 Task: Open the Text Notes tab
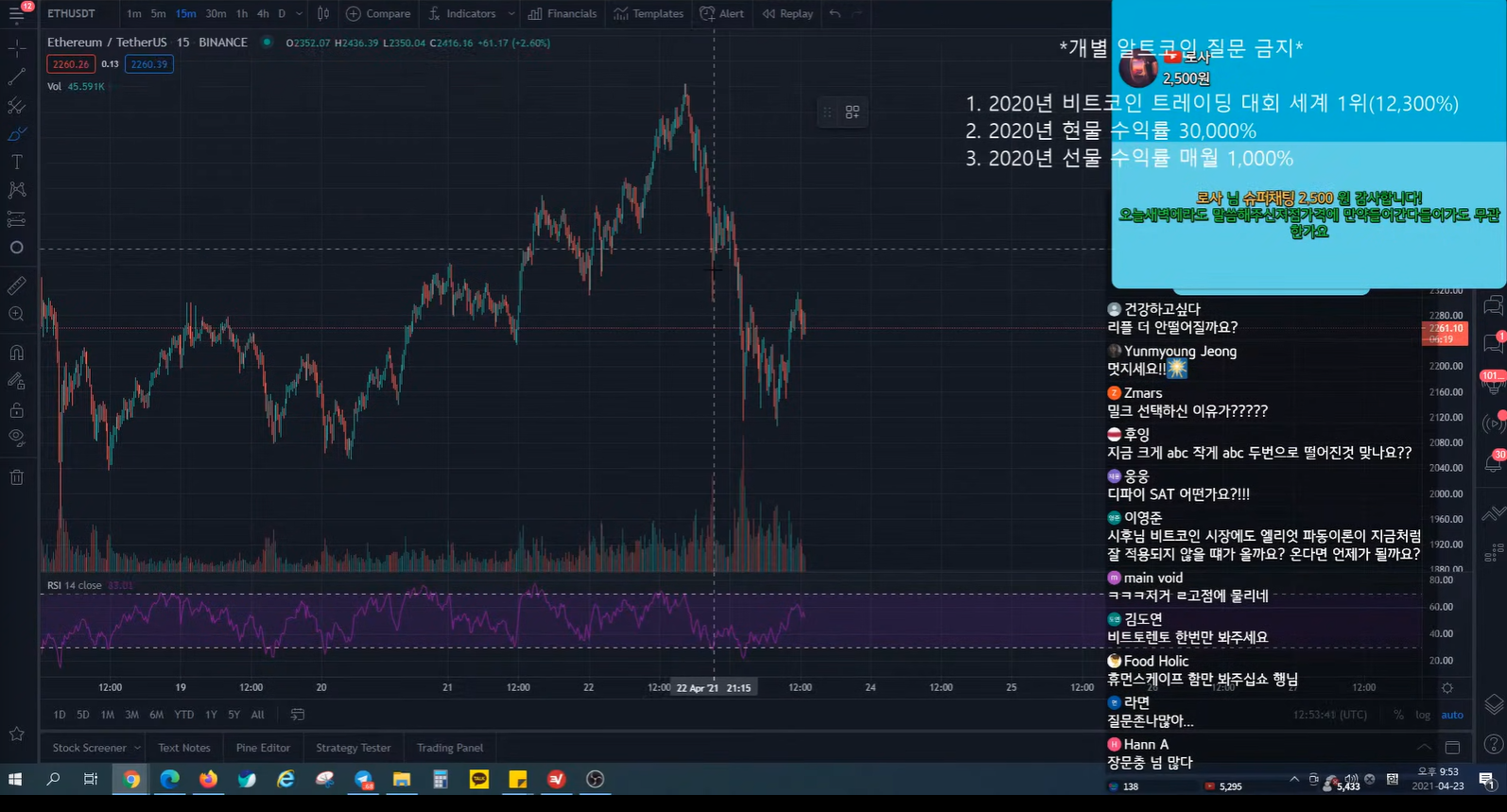[x=184, y=748]
